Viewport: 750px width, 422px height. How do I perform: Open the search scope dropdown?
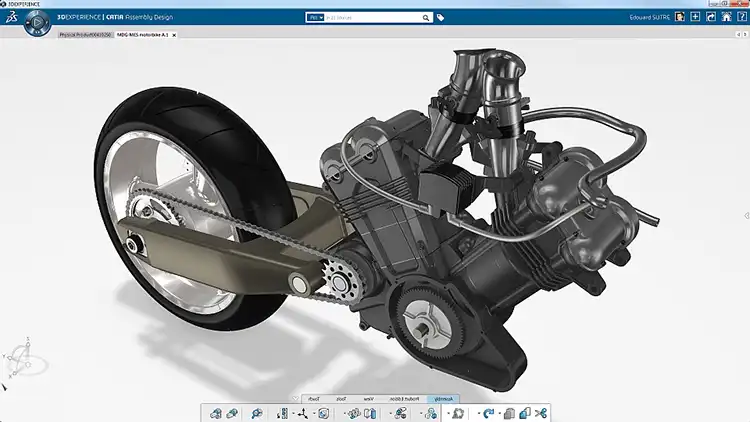coord(317,17)
